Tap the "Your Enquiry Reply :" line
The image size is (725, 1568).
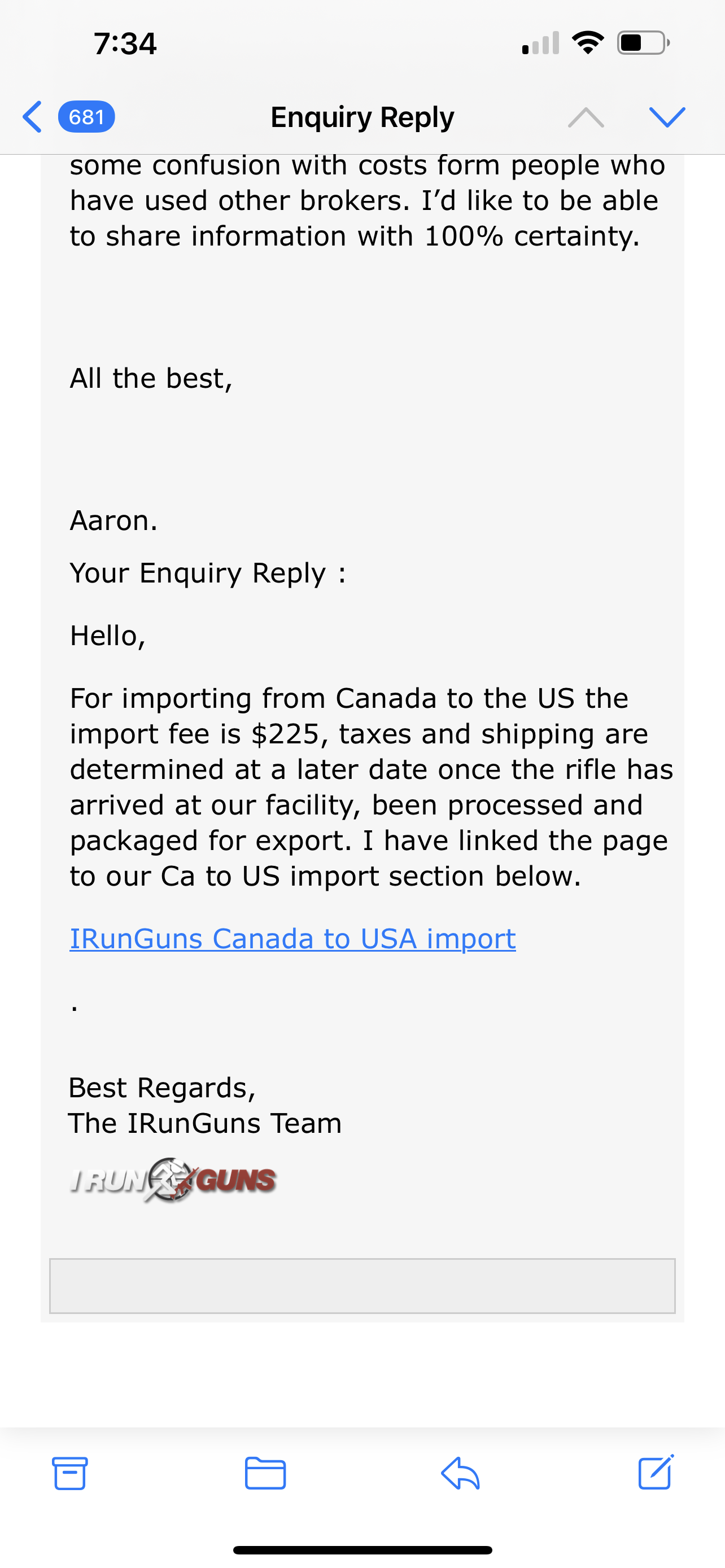pos(208,573)
